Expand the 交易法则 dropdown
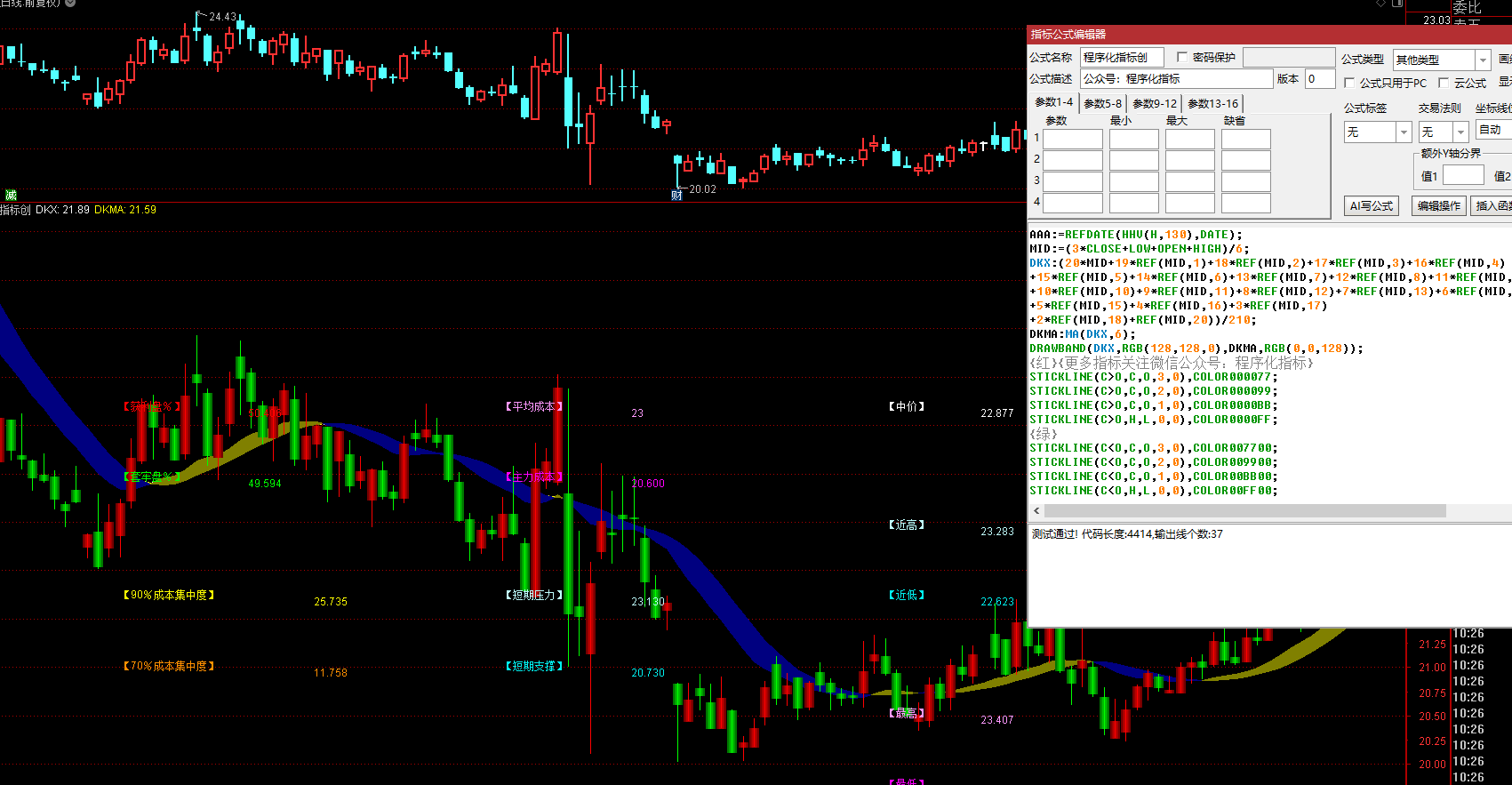Image resolution: width=1512 pixels, height=785 pixels. [1460, 132]
